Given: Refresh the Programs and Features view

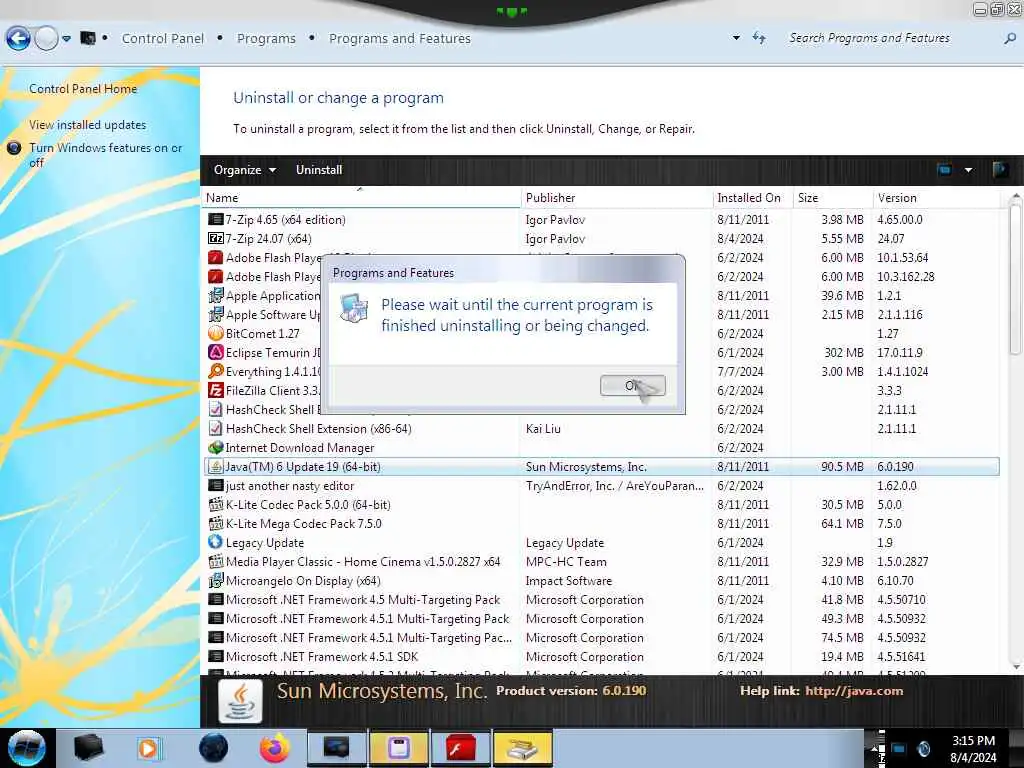Looking at the screenshot, I should [759, 38].
